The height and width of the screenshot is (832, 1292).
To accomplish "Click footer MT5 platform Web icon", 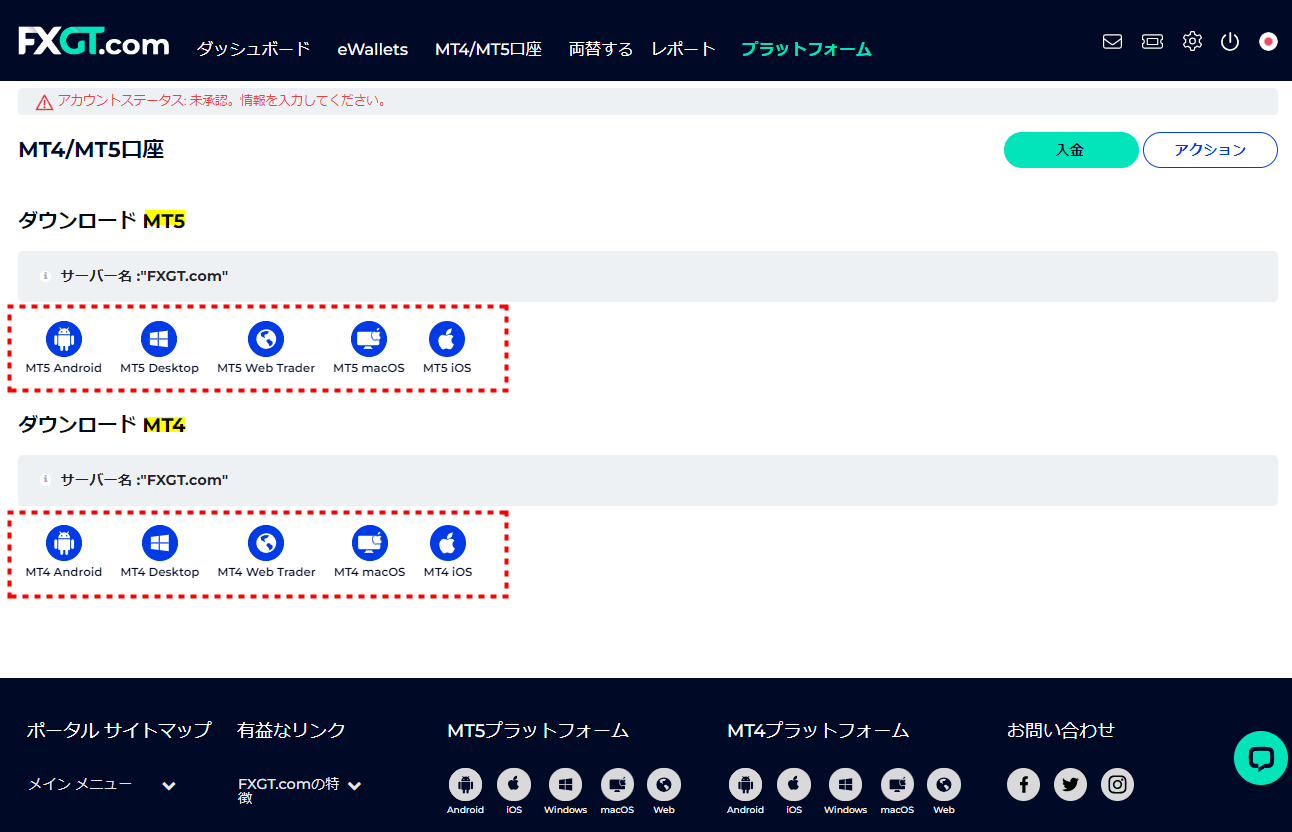I will point(664,785).
